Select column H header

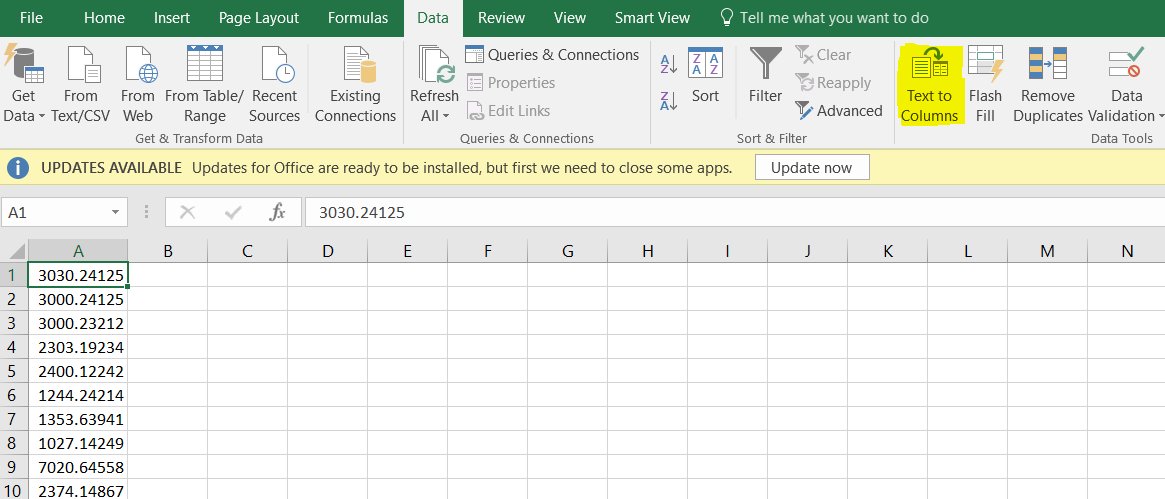click(x=647, y=251)
